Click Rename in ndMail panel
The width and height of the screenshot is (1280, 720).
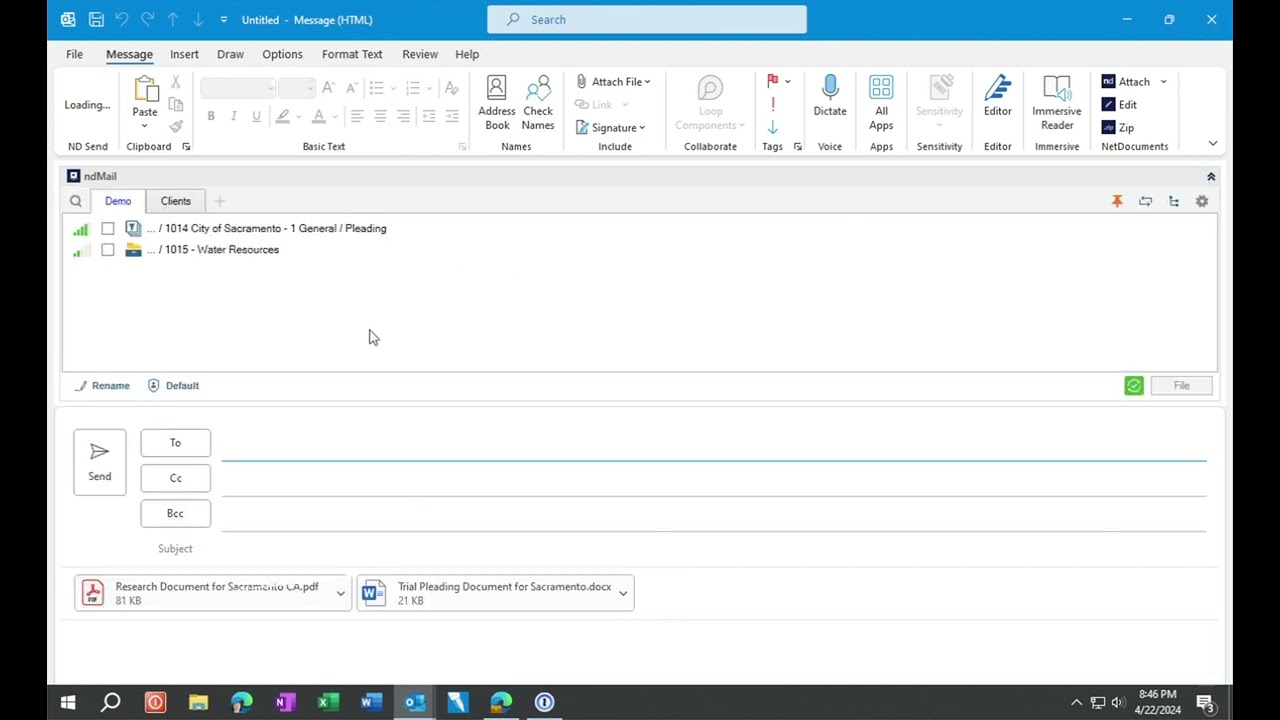coord(102,386)
